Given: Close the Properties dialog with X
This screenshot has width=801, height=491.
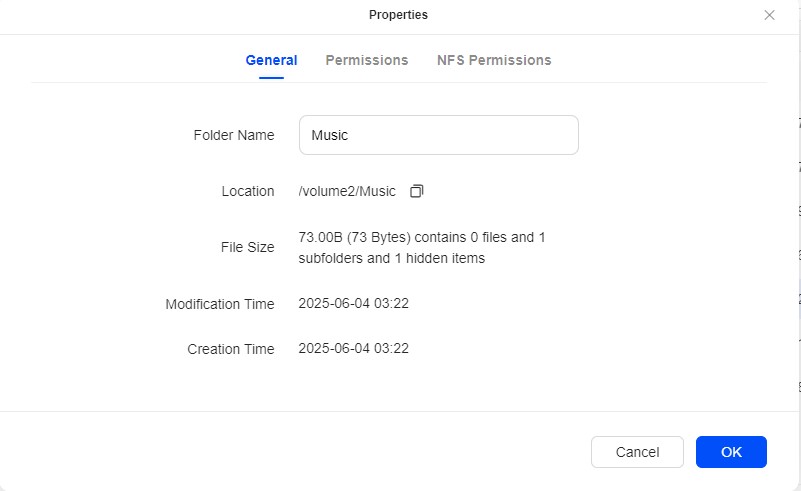Looking at the screenshot, I should click(769, 15).
